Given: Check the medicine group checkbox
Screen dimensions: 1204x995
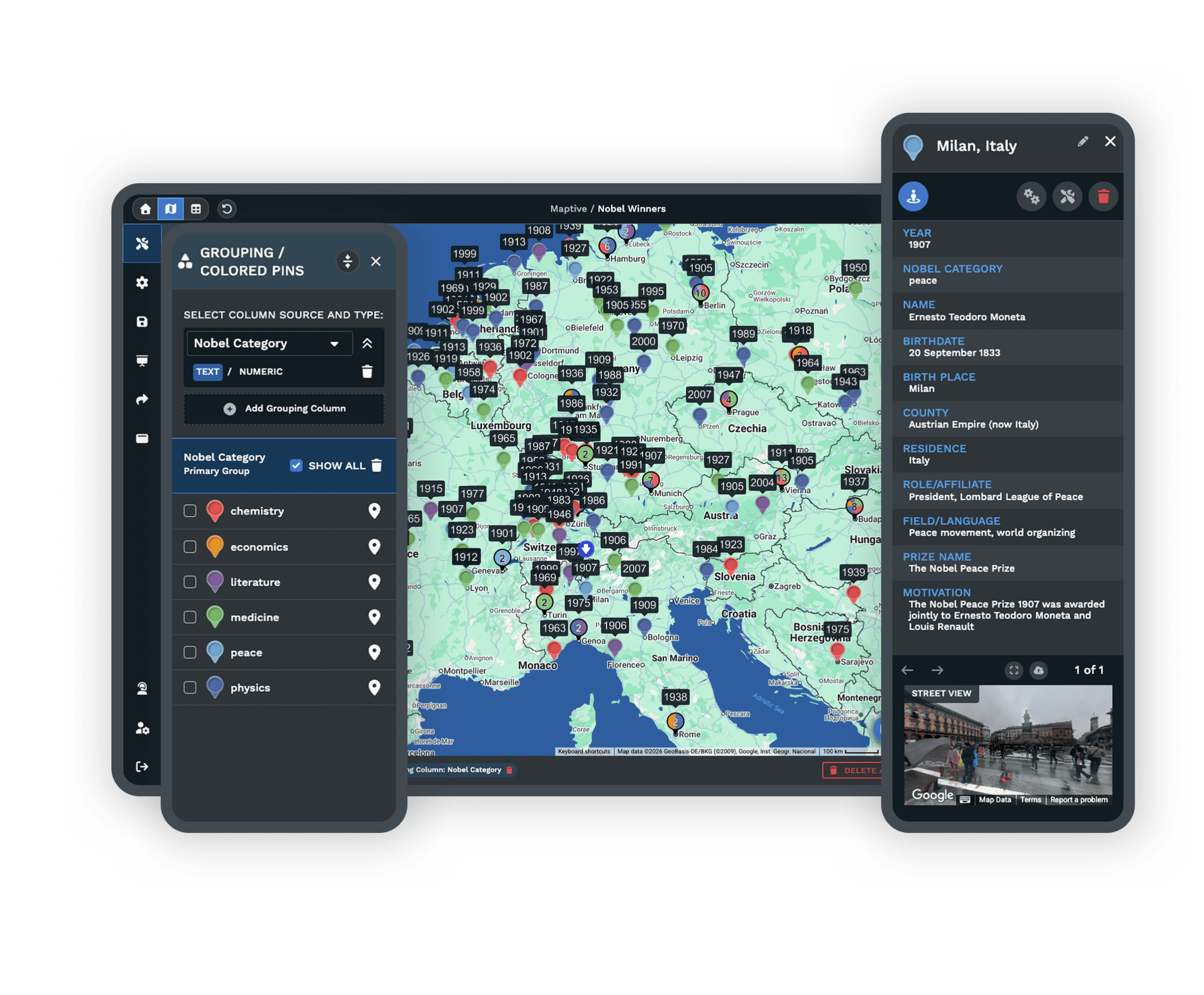Looking at the screenshot, I should pyautogui.click(x=190, y=617).
